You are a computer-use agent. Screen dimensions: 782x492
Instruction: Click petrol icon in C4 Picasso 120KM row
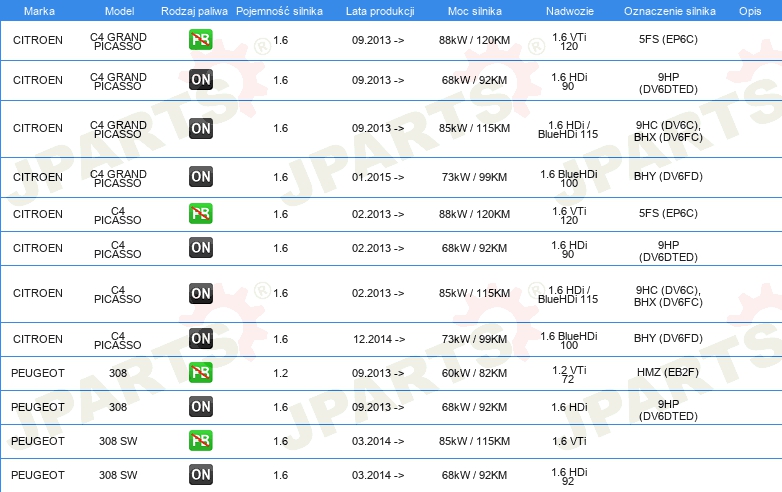pos(200,213)
